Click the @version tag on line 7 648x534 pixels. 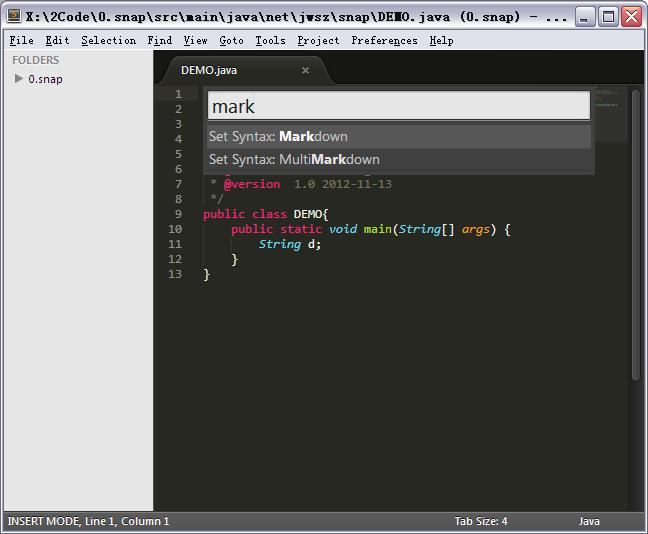[x=252, y=184]
